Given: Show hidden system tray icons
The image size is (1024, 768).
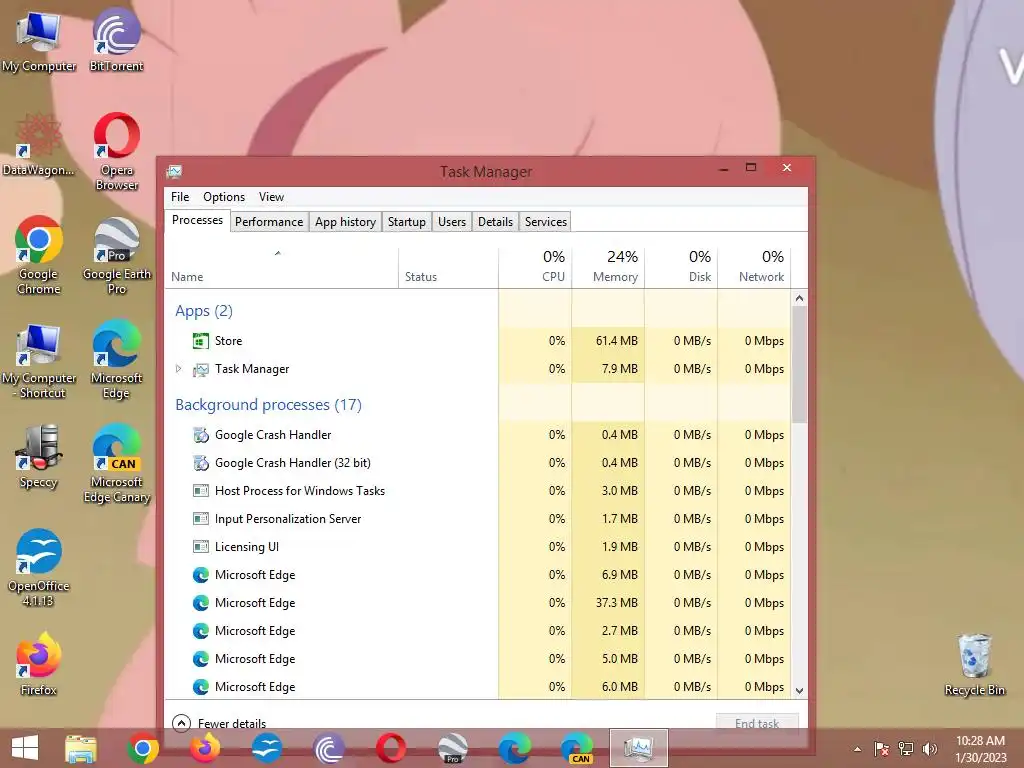Looking at the screenshot, I should 857,749.
